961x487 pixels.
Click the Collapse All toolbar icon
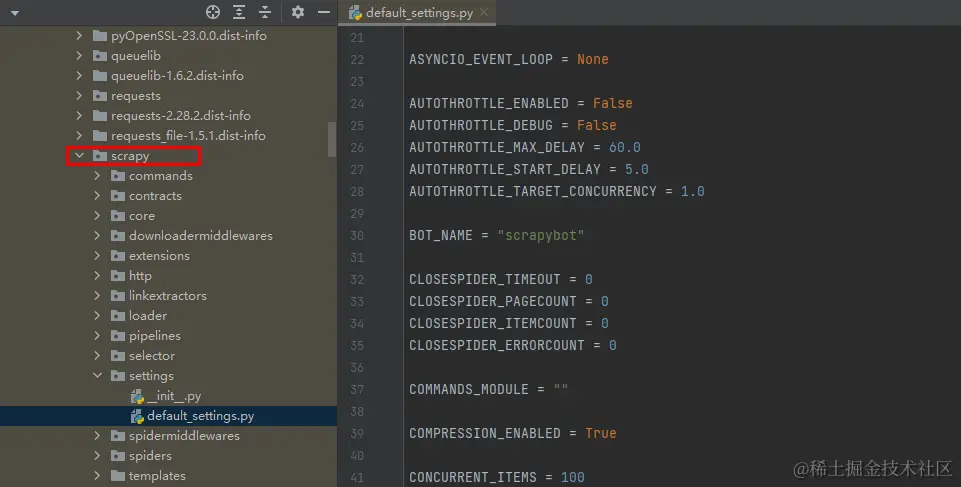click(x=265, y=12)
